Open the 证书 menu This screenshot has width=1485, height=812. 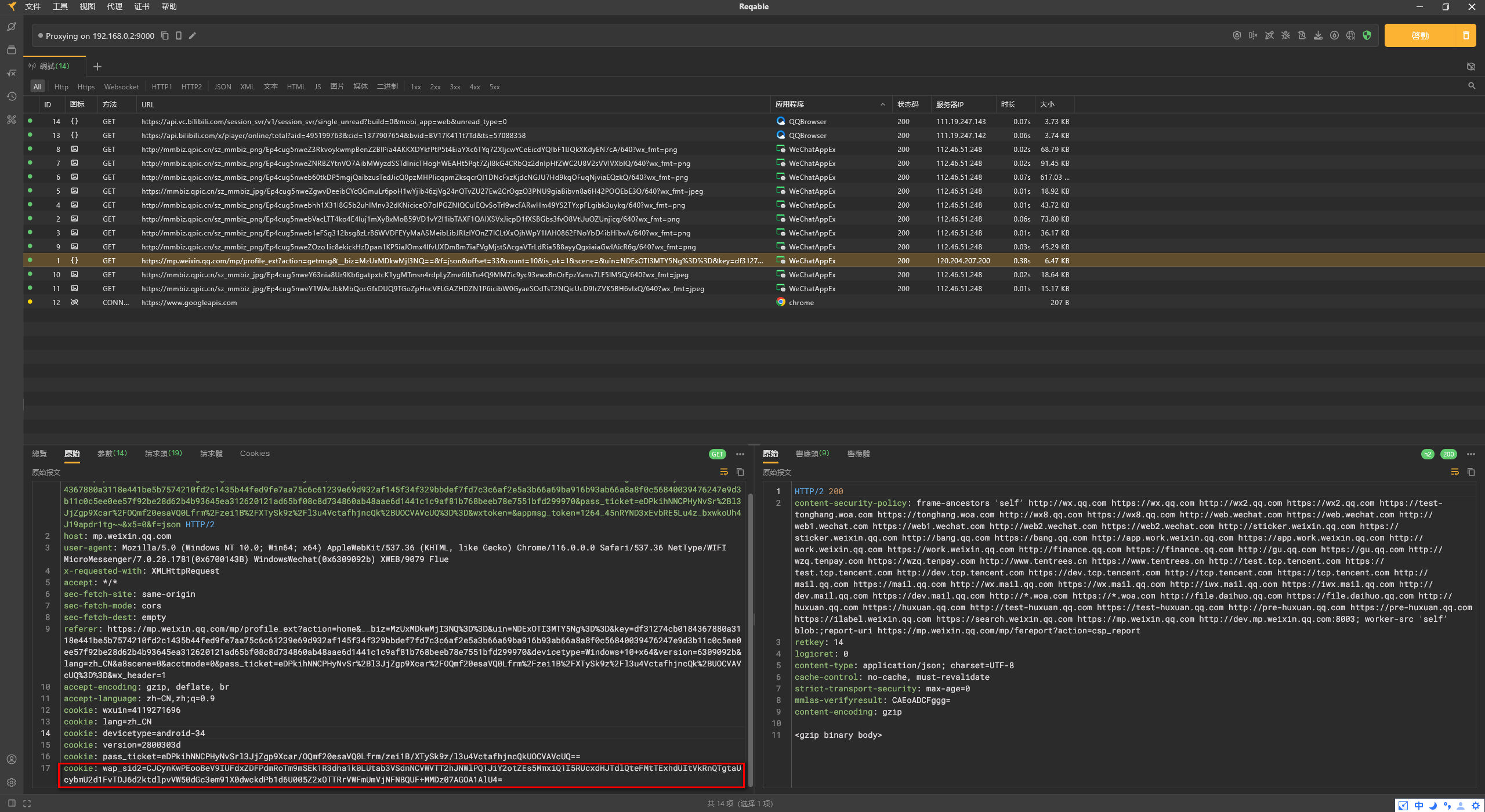(142, 6)
